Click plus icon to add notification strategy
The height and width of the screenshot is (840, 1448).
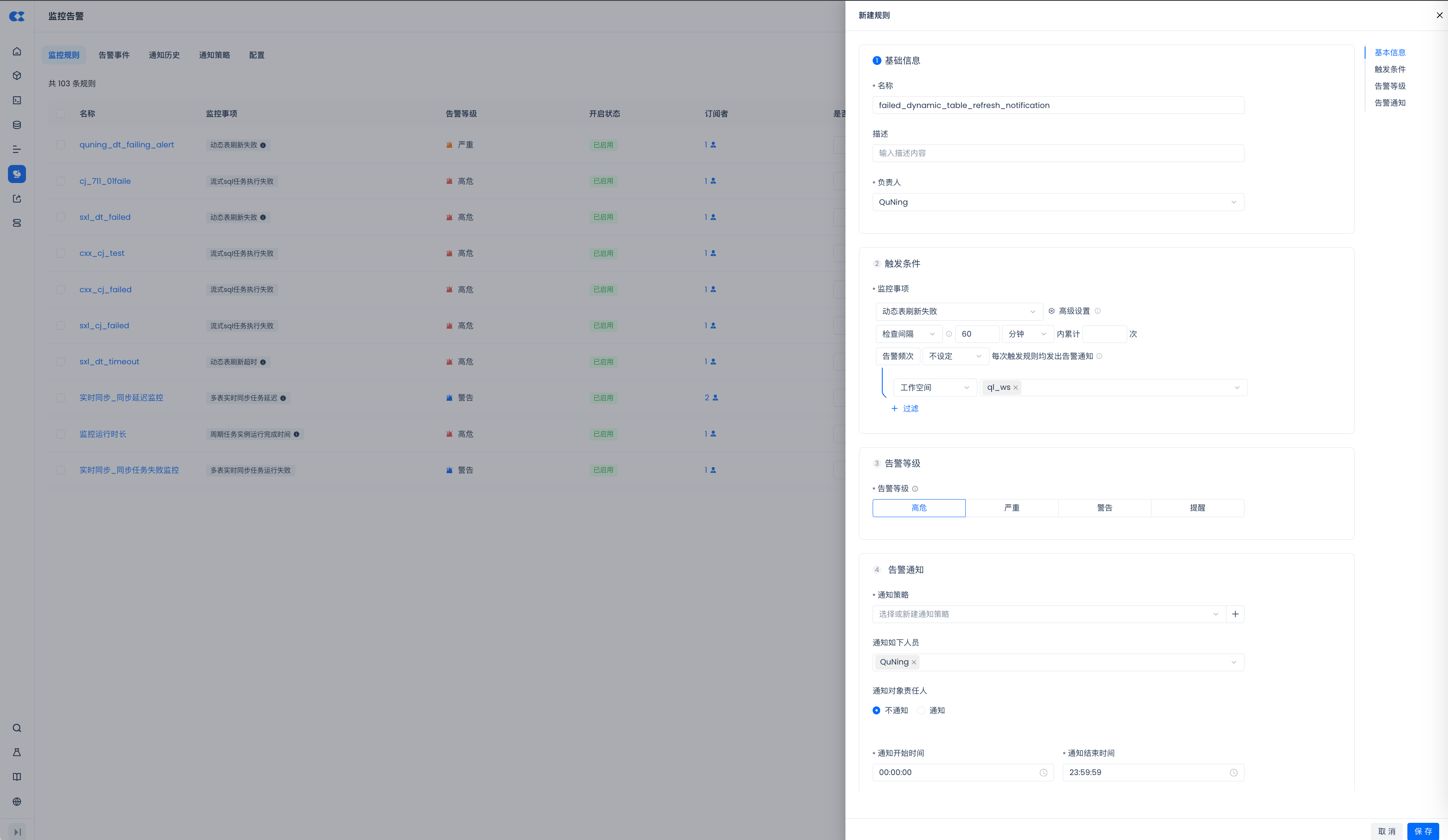click(x=1235, y=614)
